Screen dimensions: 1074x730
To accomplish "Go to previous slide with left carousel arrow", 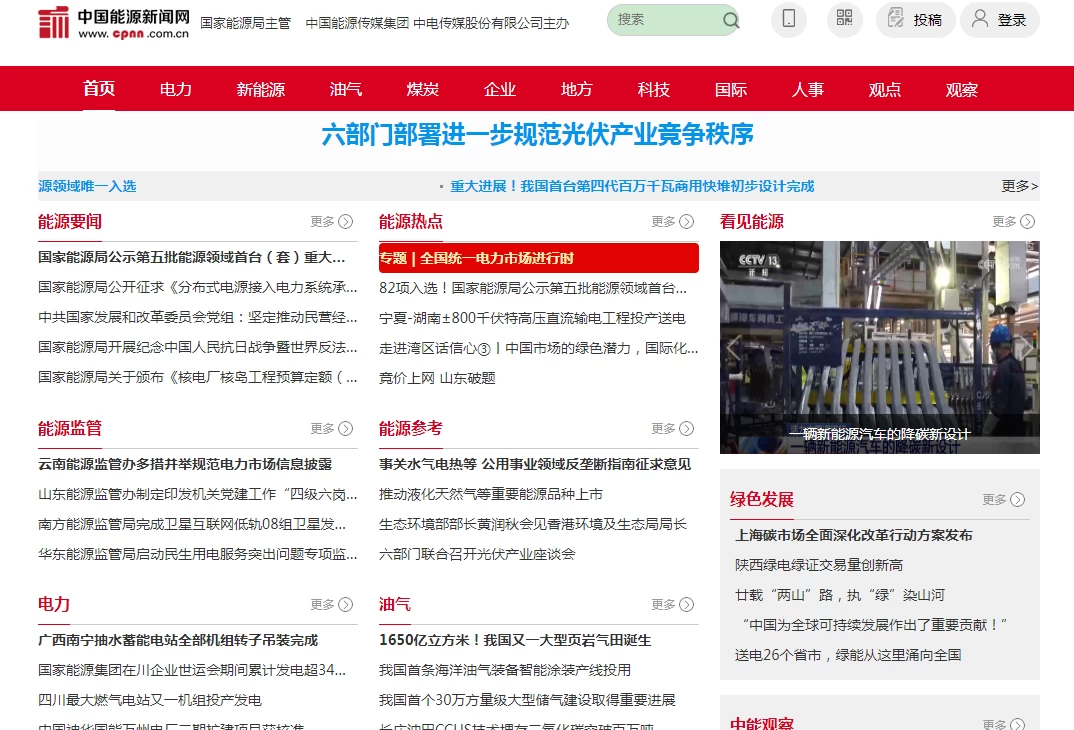I will coord(733,347).
